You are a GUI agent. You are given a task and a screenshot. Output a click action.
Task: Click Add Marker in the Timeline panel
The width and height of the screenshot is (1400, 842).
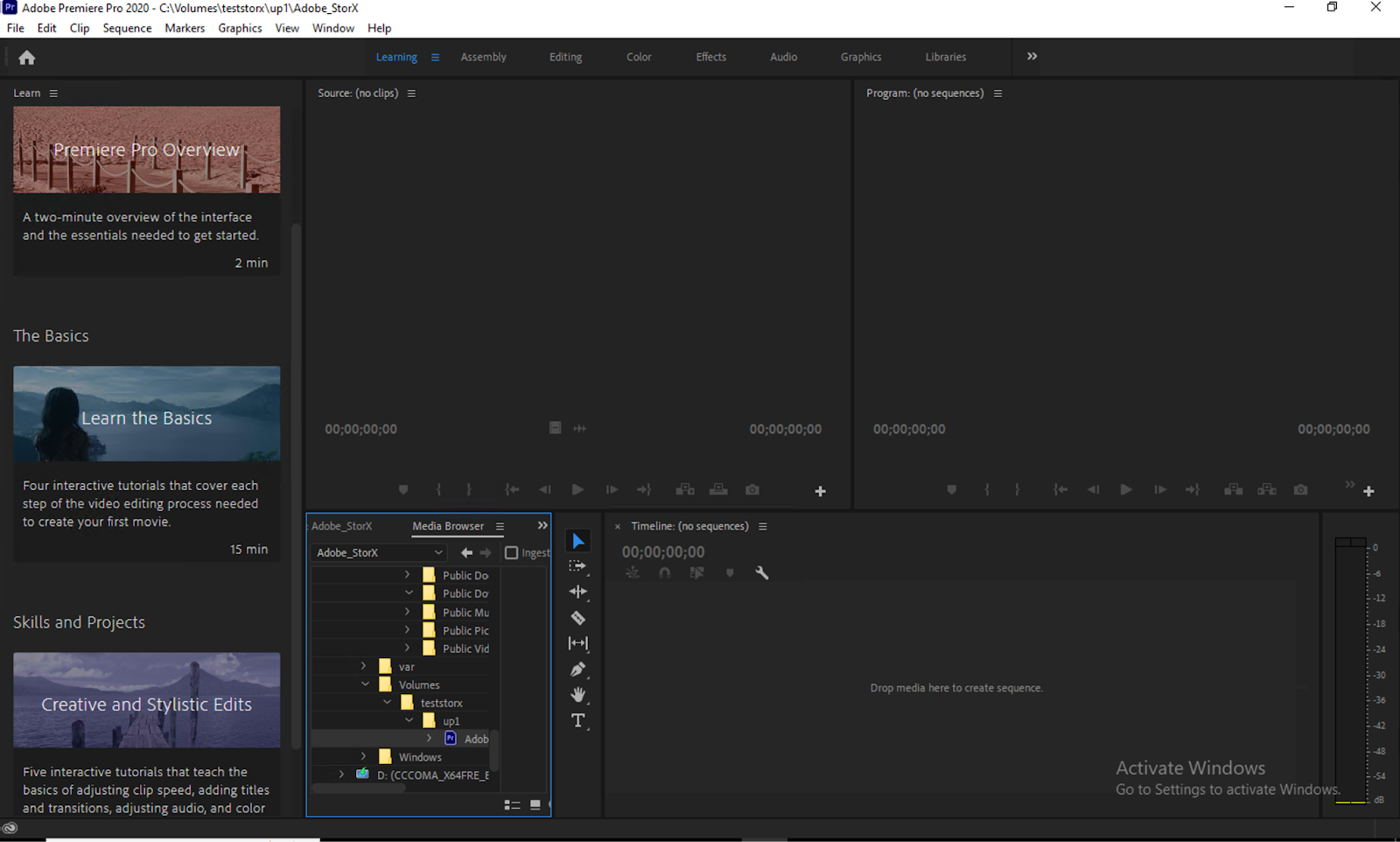tap(730, 573)
